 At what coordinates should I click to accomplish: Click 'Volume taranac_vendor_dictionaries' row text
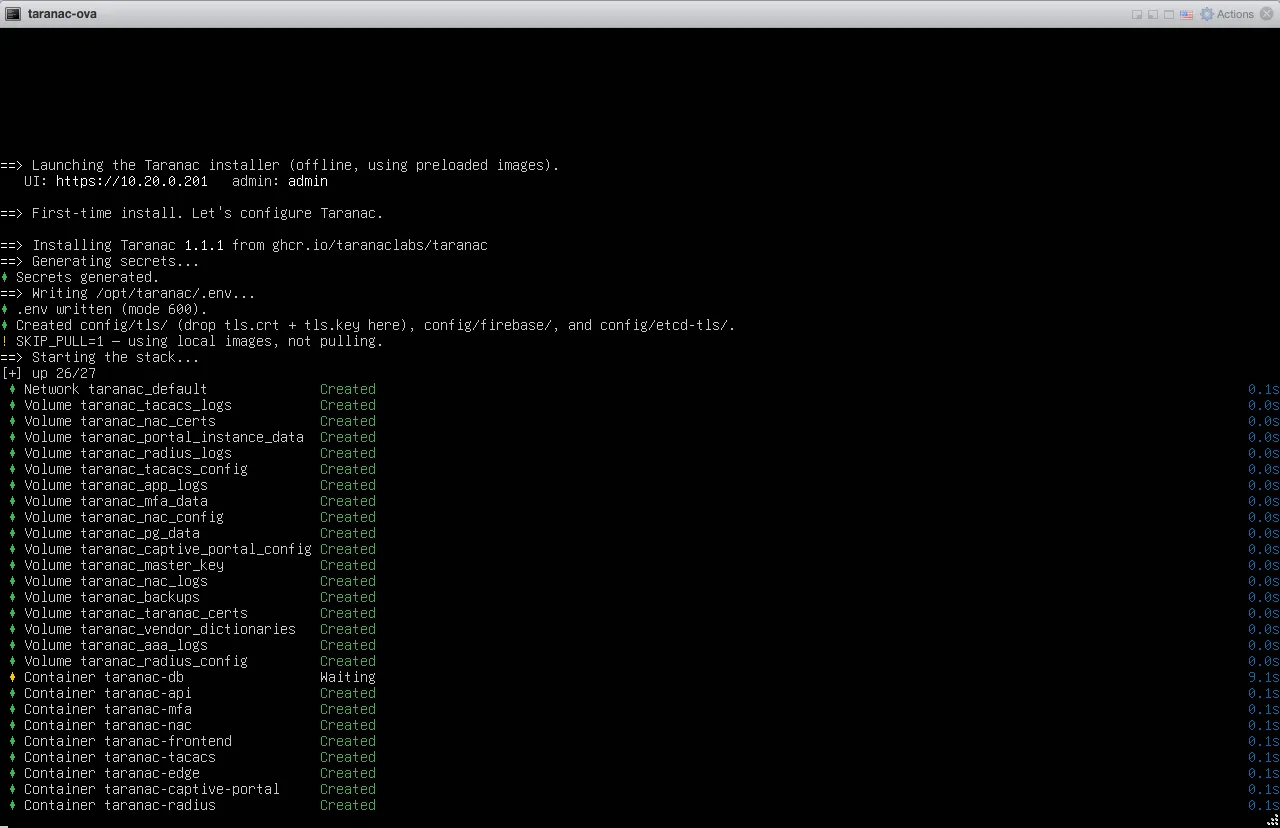pyautogui.click(x=160, y=629)
